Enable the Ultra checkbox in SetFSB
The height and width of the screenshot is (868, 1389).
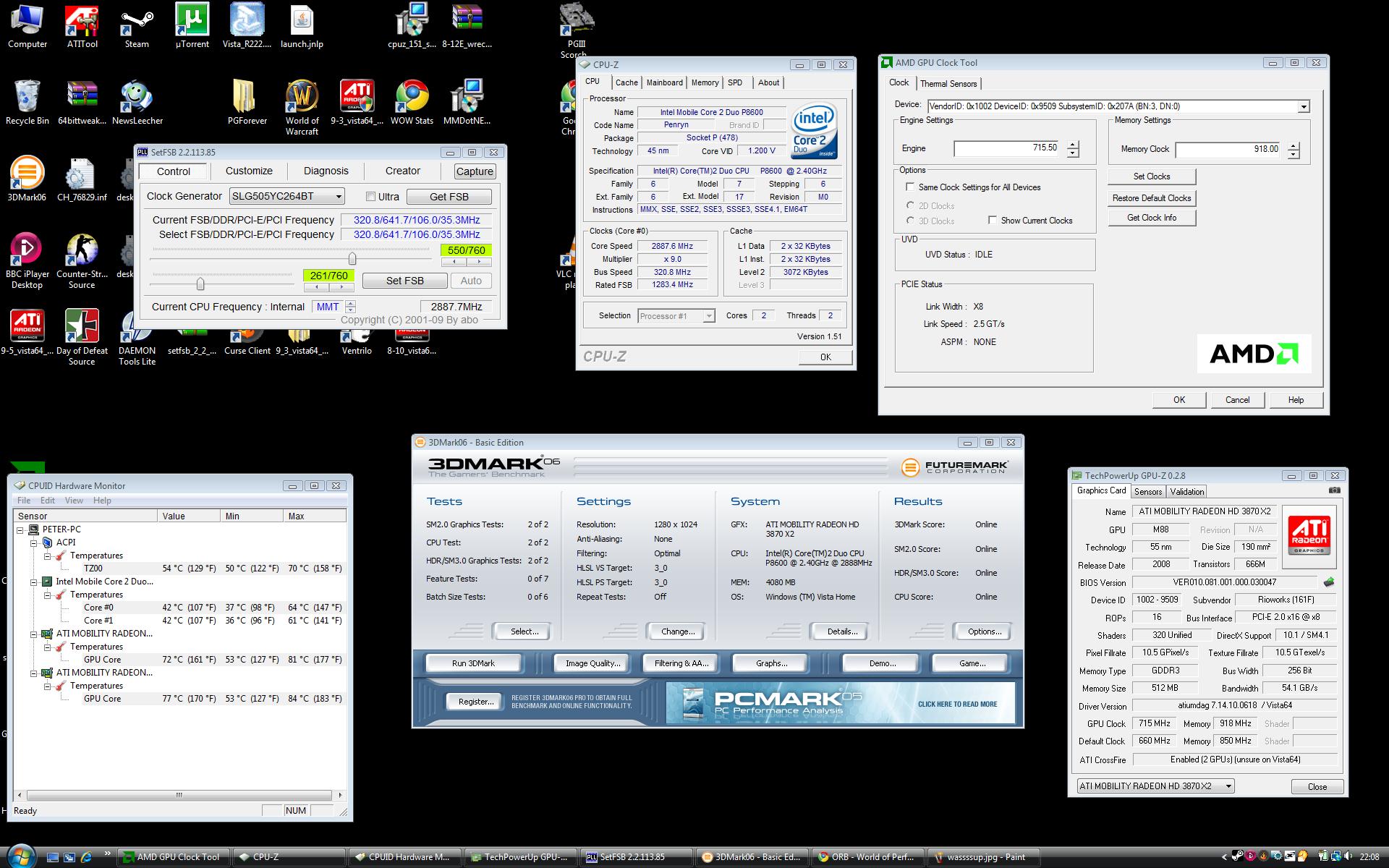point(370,197)
